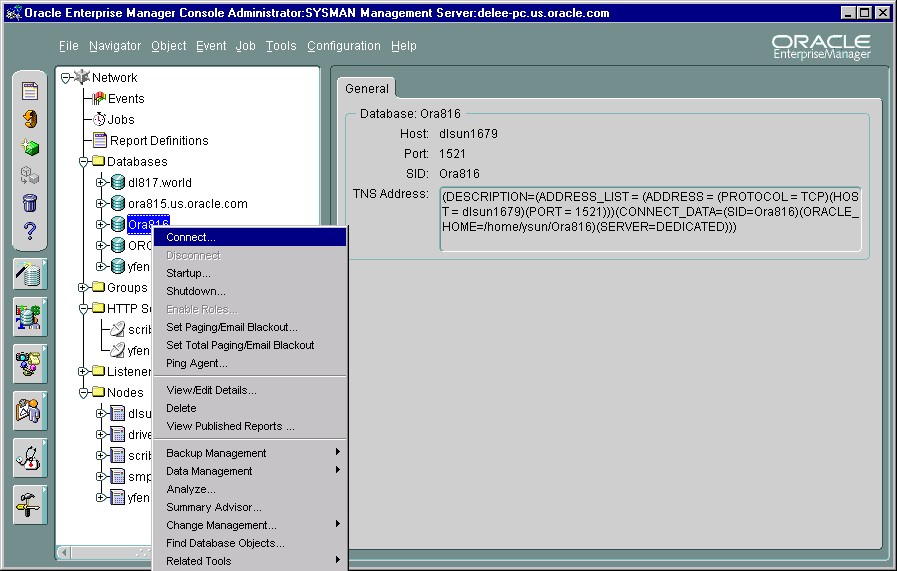Collapse the Nodes folder in tree
Image resolution: width=897 pixels, height=571 pixels.
click(x=84, y=392)
